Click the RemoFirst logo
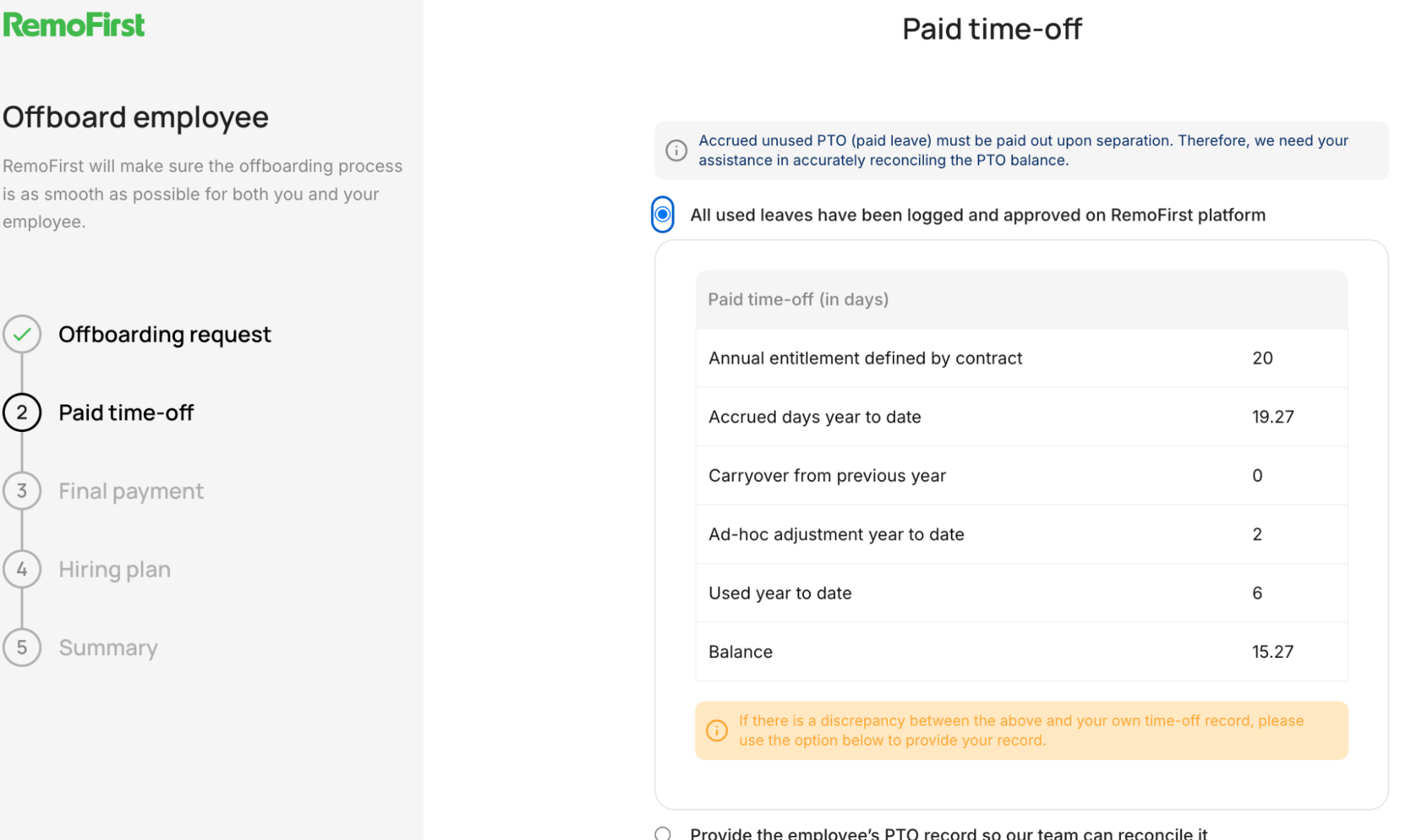This screenshot has height=840, width=1411. coord(73,25)
